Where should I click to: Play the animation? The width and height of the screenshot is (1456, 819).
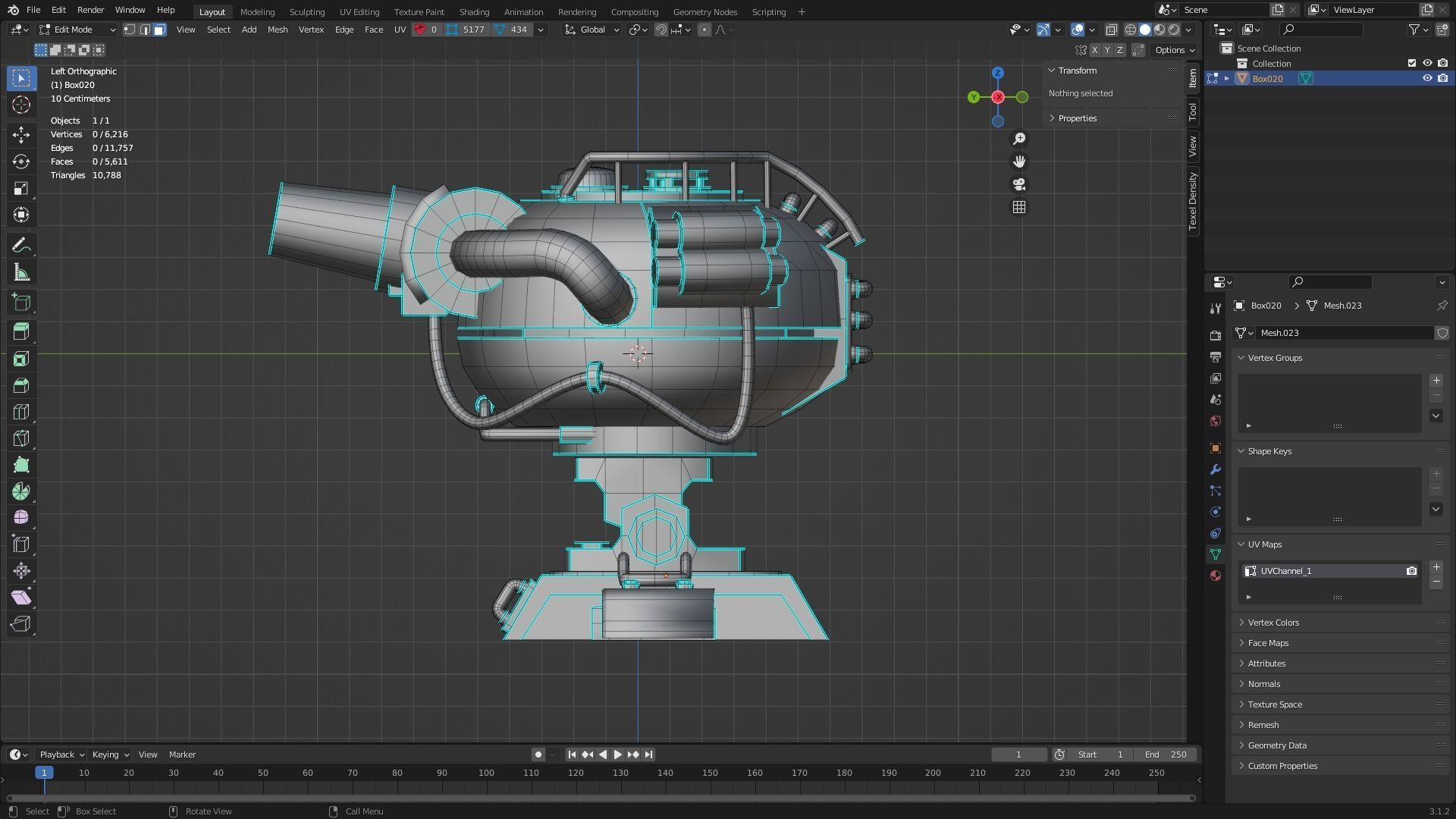[x=617, y=755]
